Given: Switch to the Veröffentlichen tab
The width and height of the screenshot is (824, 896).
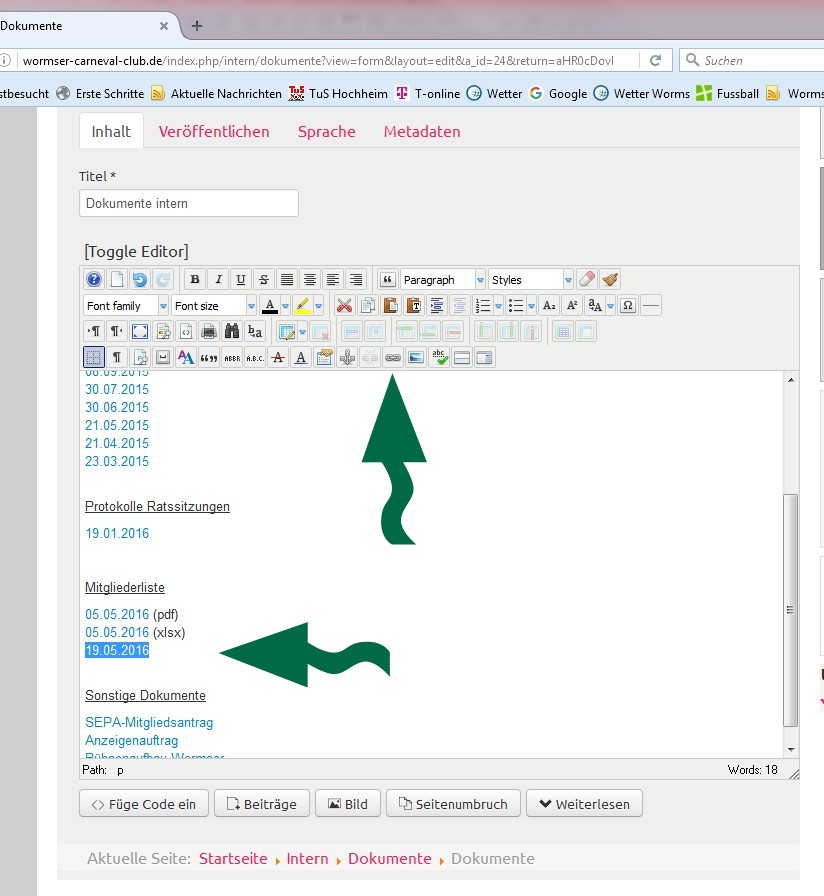Looking at the screenshot, I should click(214, 132).
